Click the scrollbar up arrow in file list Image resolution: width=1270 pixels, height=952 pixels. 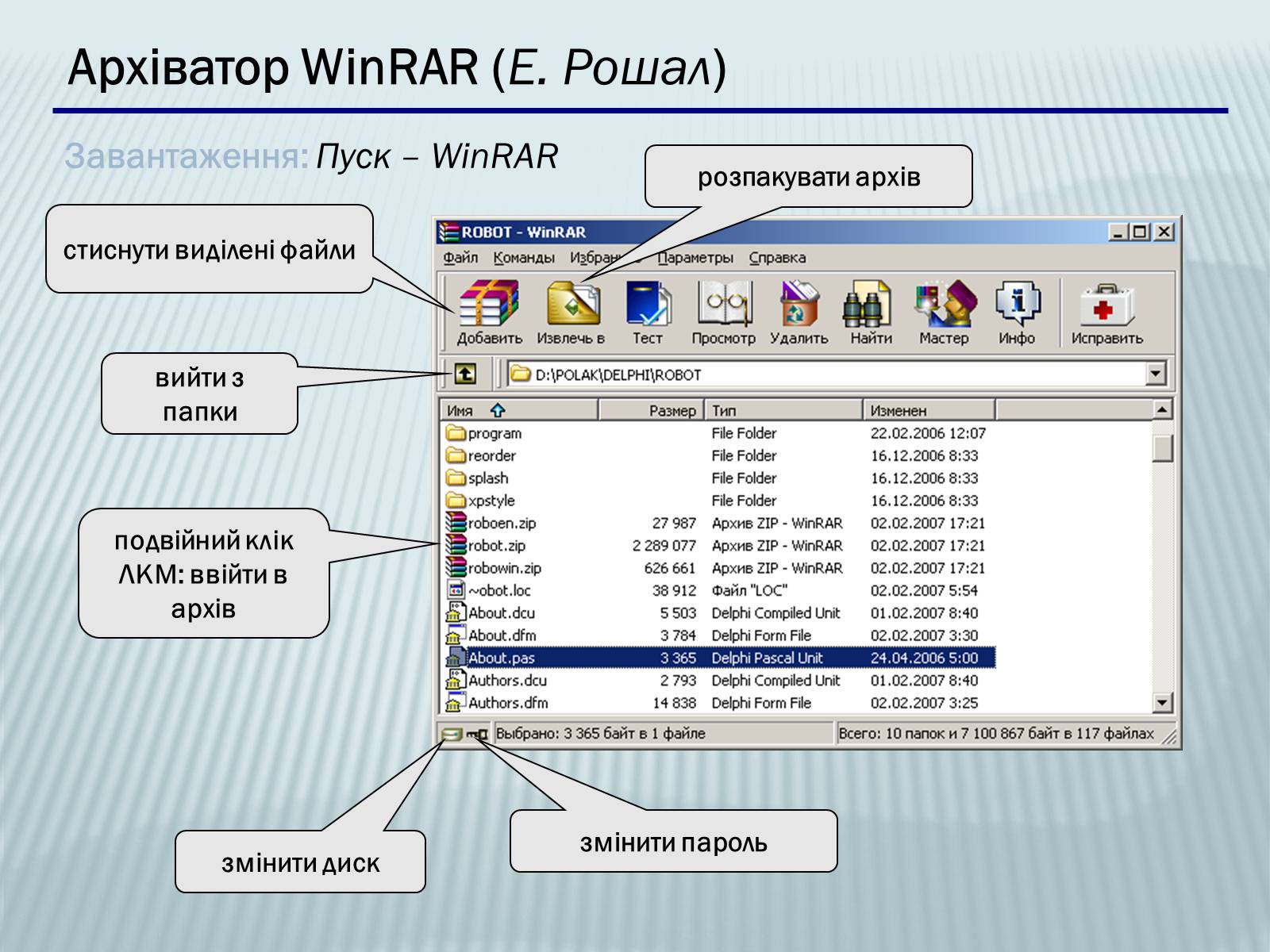click(x=1162, y=410)
